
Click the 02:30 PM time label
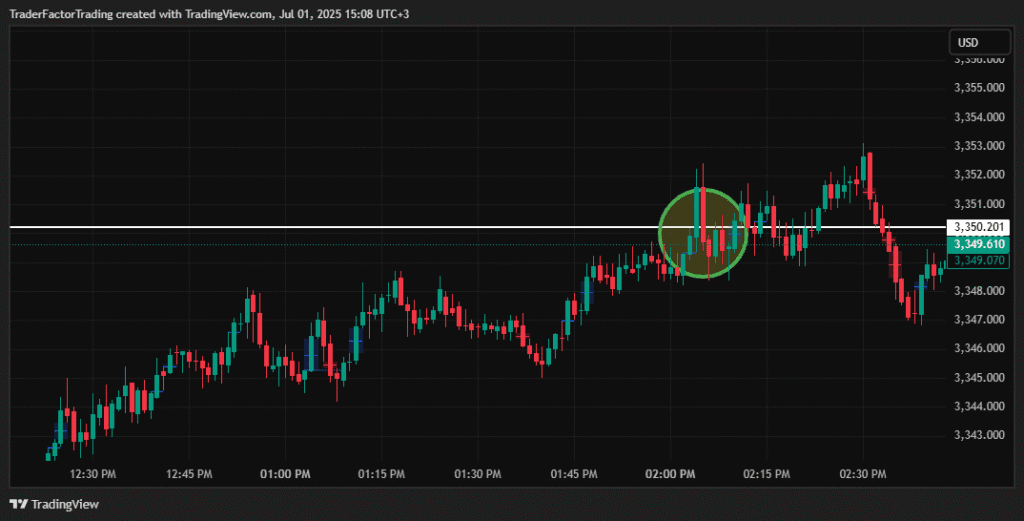[863, 474]
